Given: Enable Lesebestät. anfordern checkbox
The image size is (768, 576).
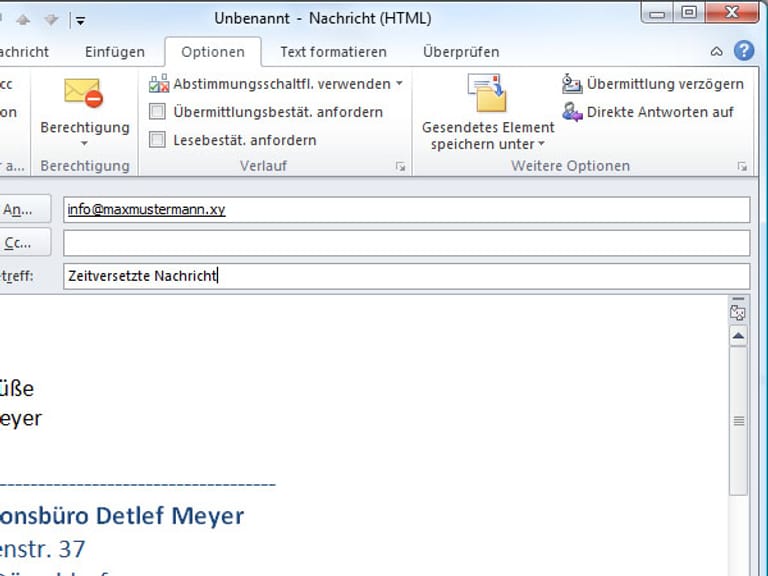Looking at the screenshot, I should coord(157,140).
